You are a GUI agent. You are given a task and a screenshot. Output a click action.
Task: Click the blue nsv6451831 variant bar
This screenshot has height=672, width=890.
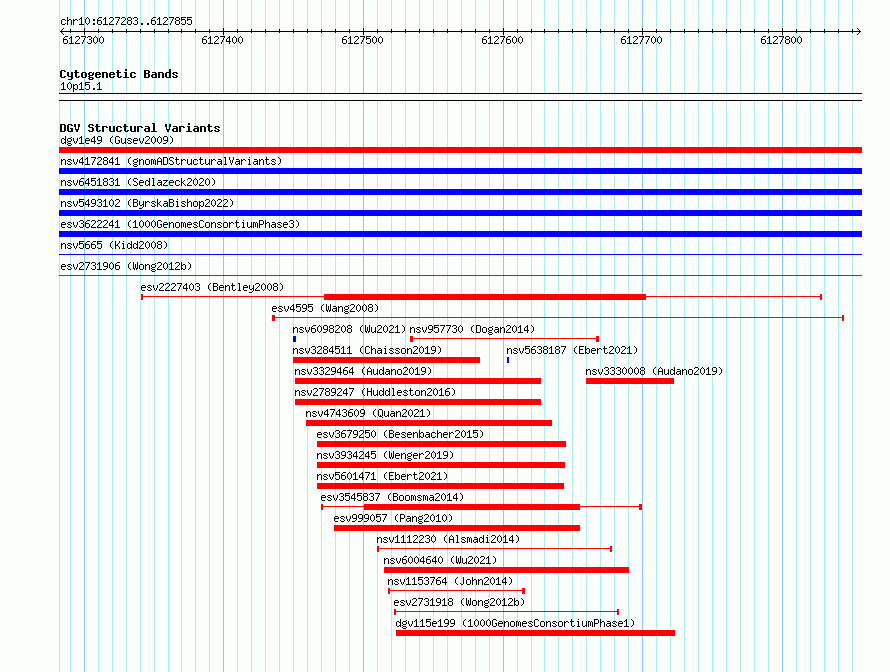pos(460,192)
